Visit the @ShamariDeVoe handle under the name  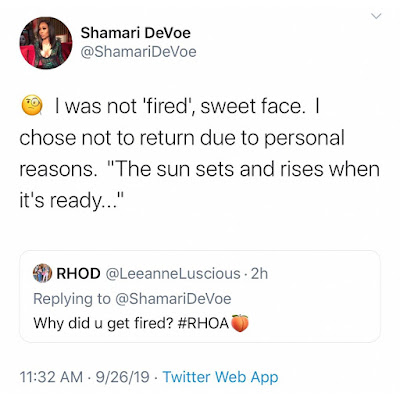tap(138, 52)
